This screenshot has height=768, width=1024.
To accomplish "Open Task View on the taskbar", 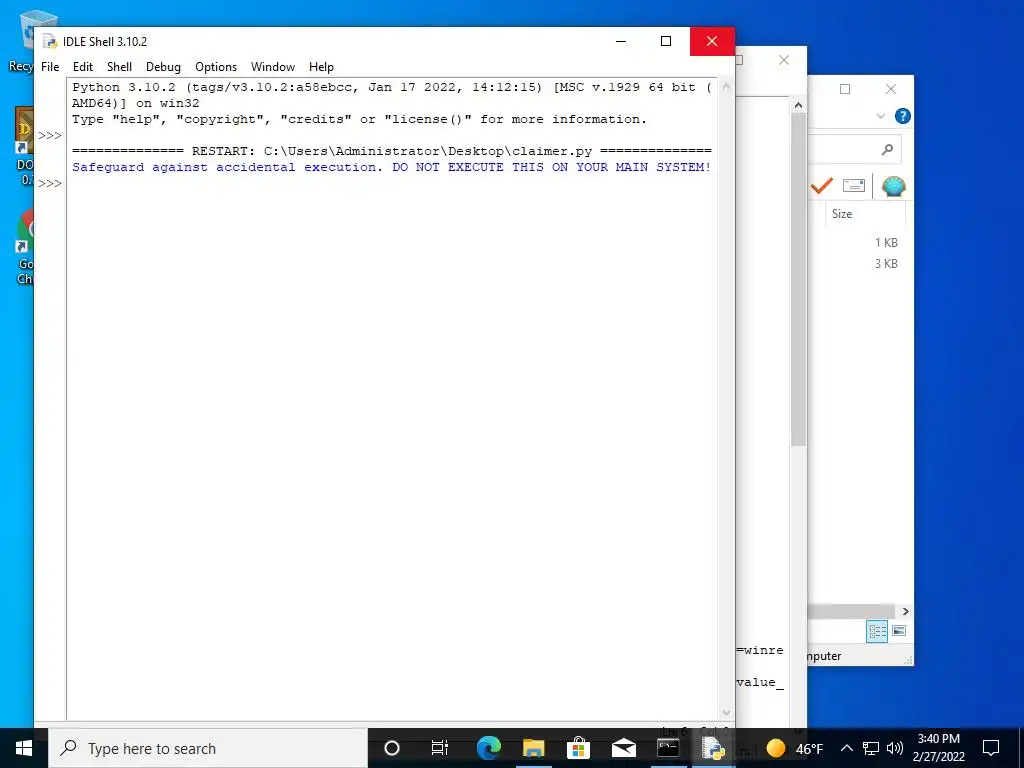I will point(440,748).
